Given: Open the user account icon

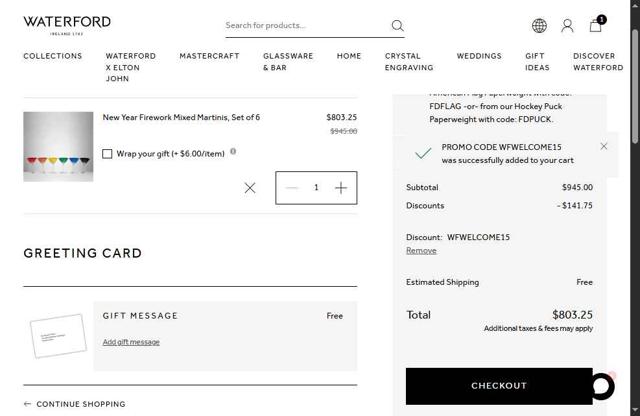Looking at the screenshot, I should point(567,26).
